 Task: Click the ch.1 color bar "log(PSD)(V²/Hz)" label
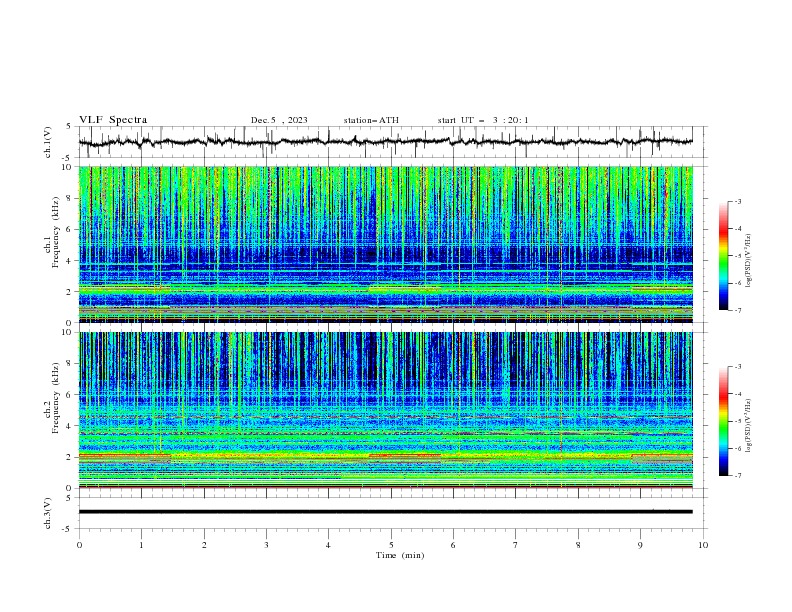(749, 261)
